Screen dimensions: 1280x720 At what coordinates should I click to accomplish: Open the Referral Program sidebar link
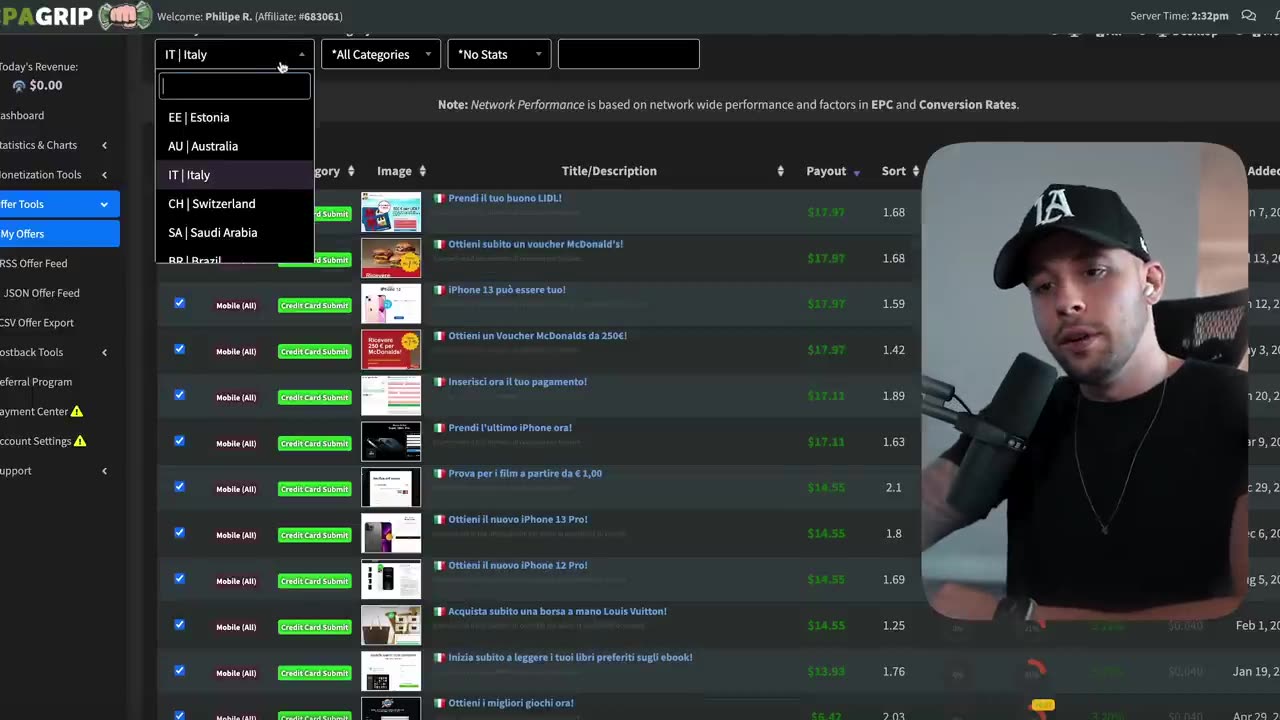[36, 382]
